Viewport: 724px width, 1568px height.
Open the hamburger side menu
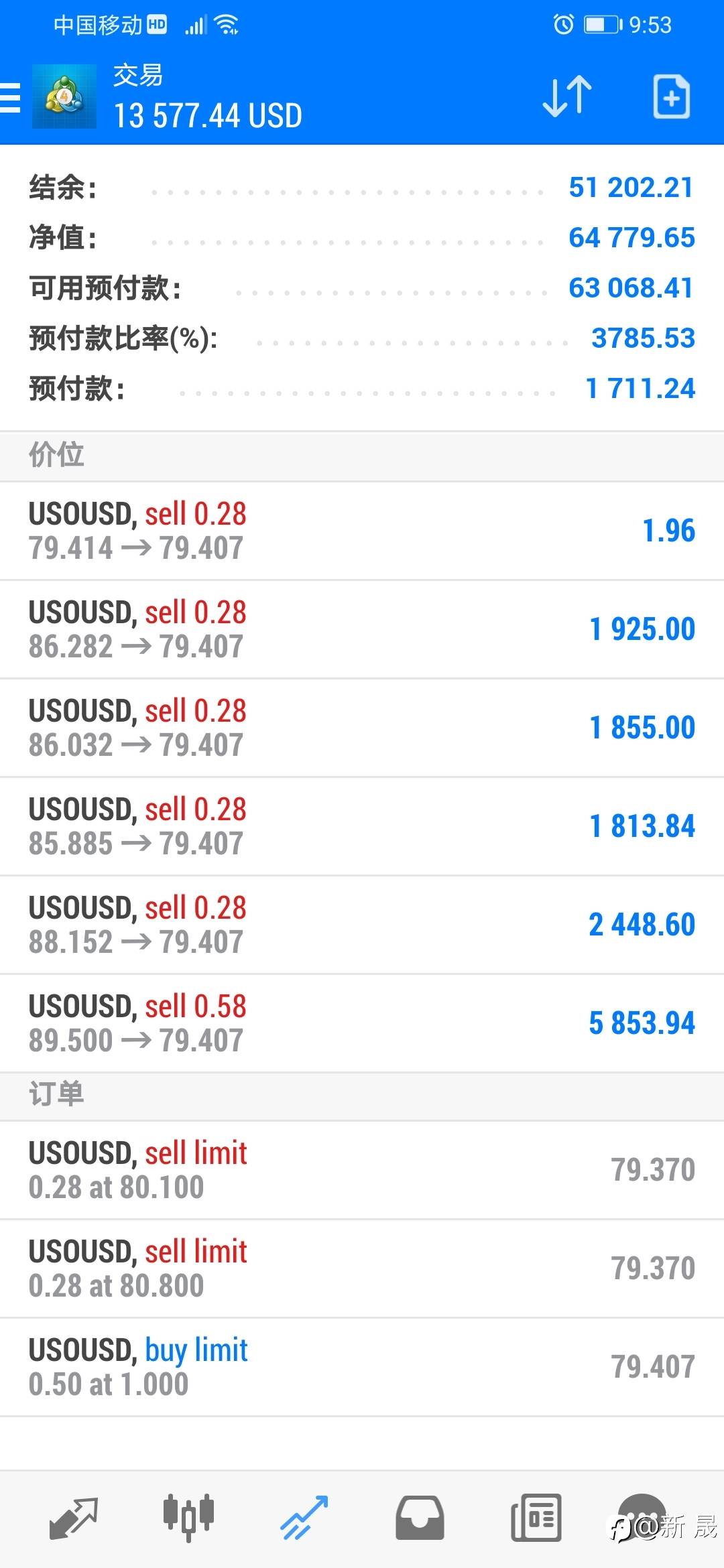pos(11,98)
